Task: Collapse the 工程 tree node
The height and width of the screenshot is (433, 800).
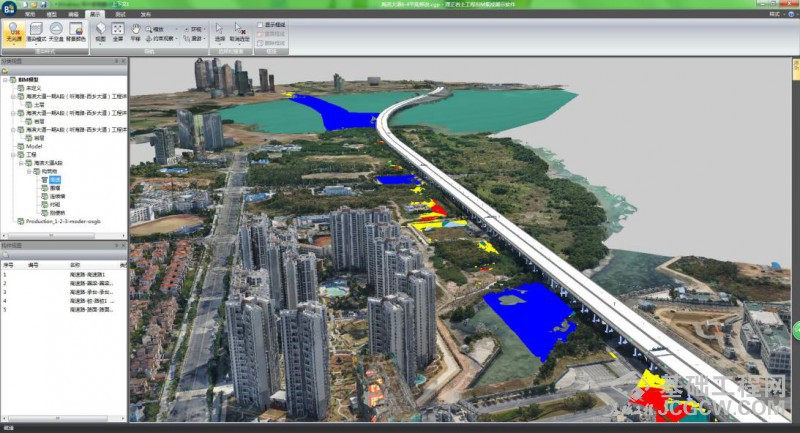Action: click(x=12, y=155)
